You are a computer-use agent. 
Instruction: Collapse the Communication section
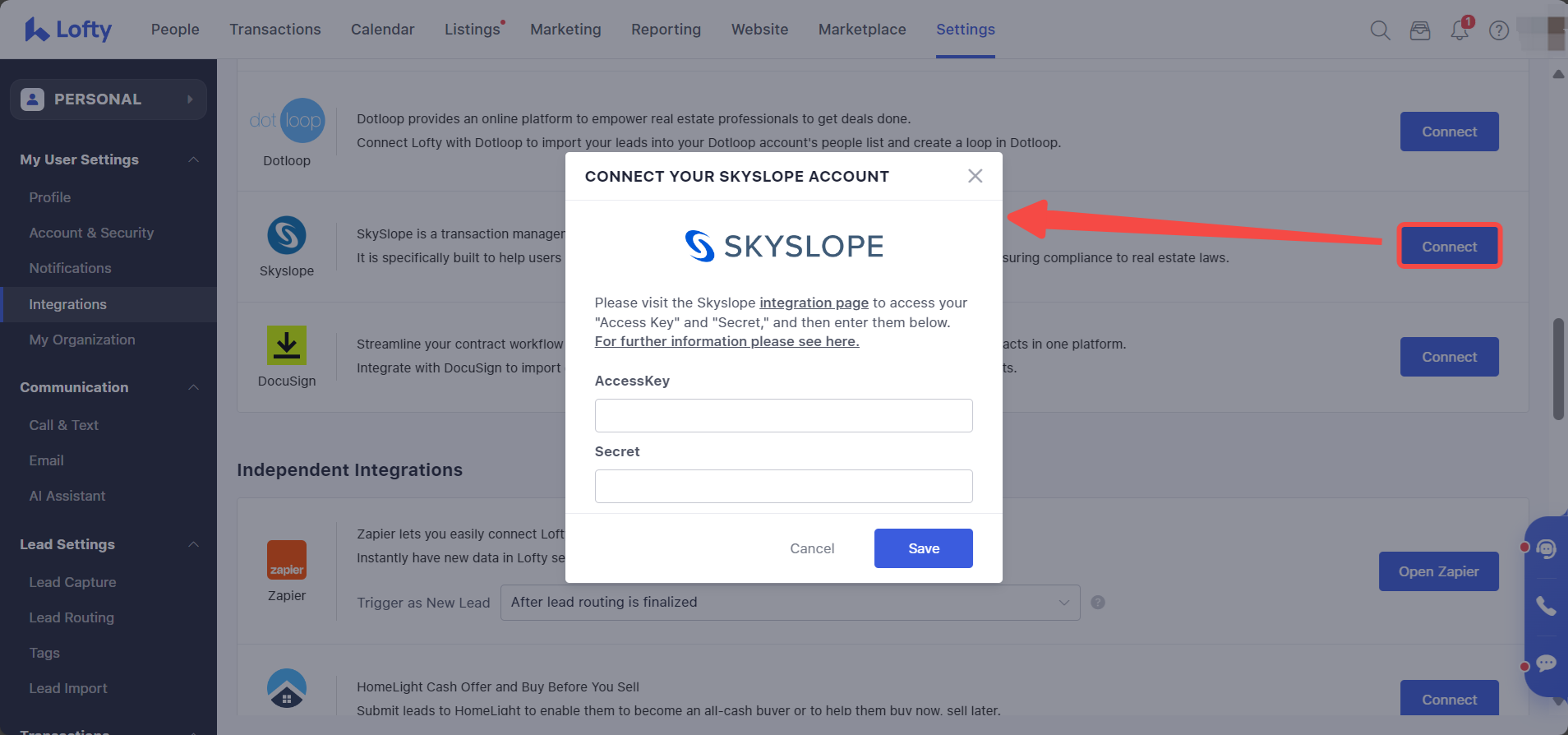click(x=193, y=387)
